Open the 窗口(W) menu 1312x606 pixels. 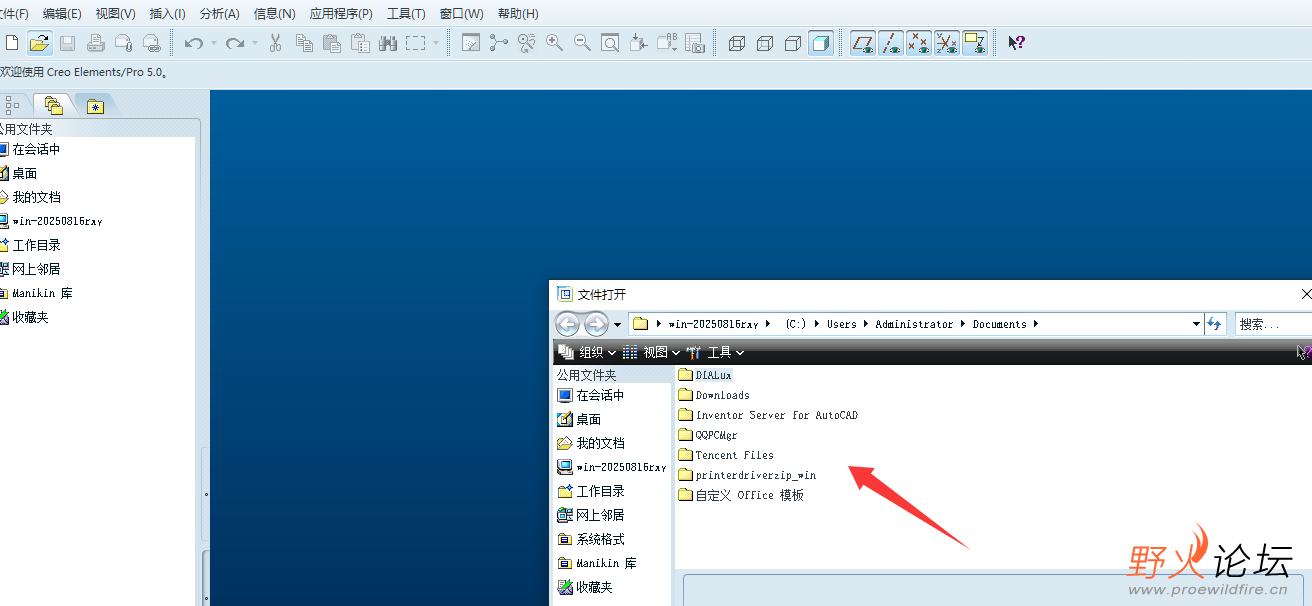click(461, 14)
